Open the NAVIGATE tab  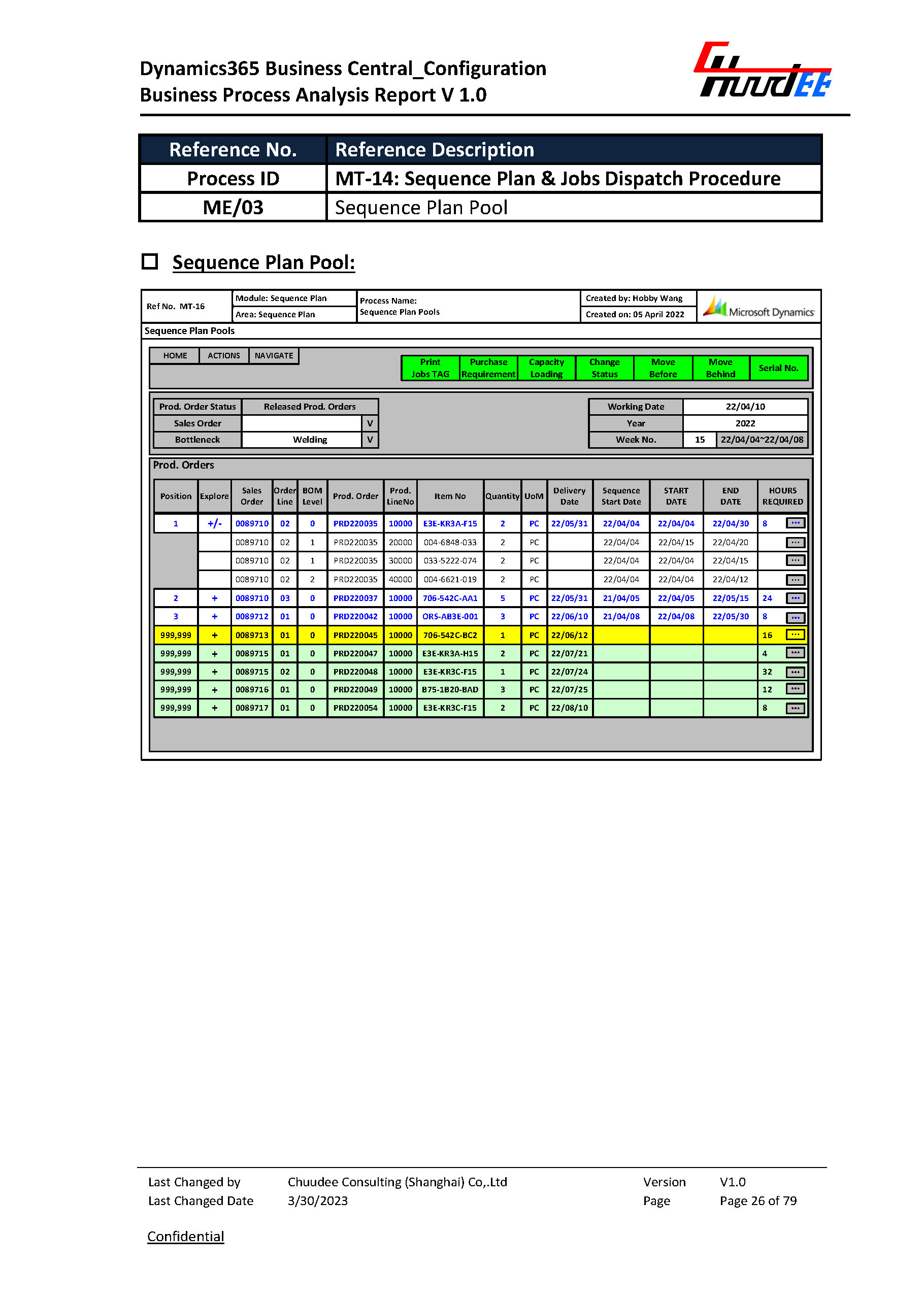click(x=274, y=355)
